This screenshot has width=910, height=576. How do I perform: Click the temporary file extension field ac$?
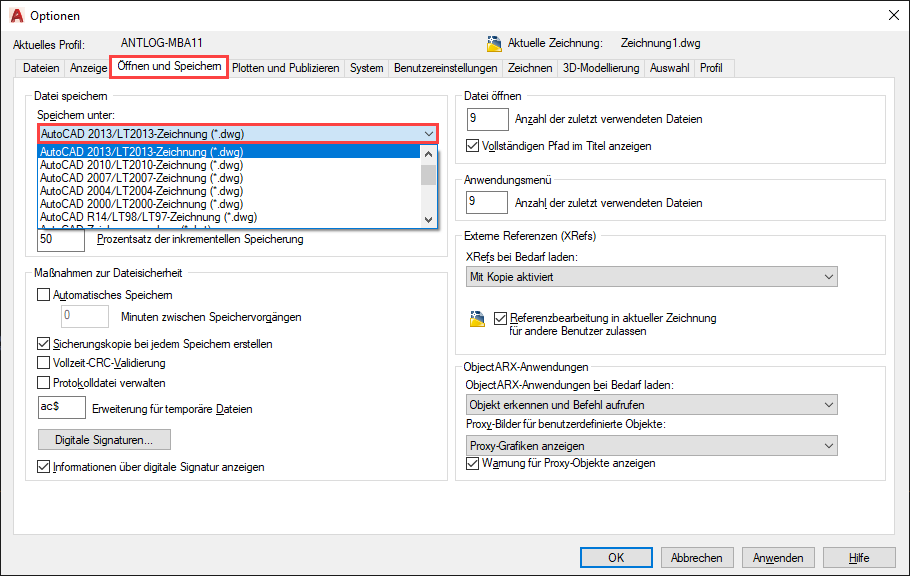point(62,408)
